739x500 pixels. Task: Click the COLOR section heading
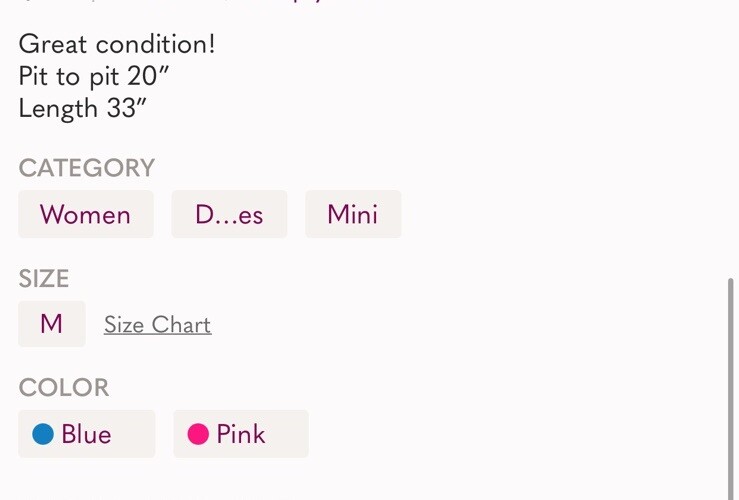(x=64, y=387)
